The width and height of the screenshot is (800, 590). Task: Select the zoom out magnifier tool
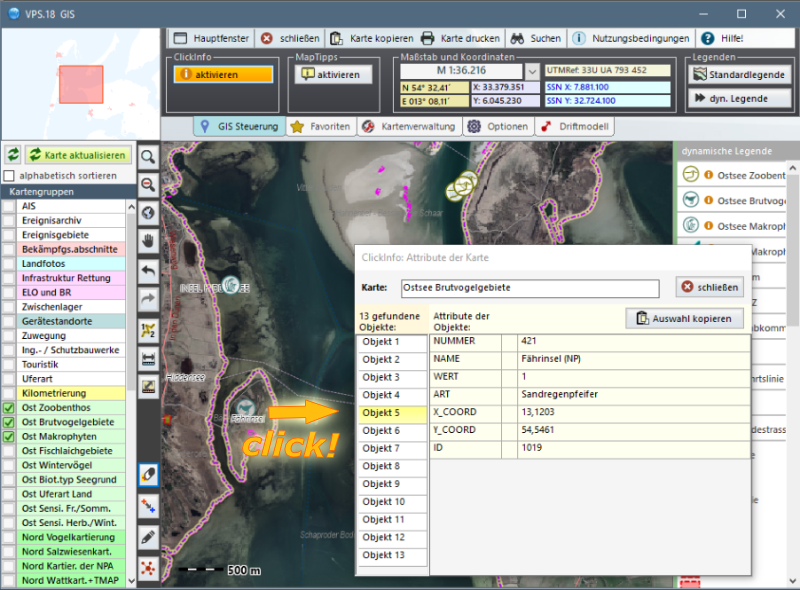[148, 185]
